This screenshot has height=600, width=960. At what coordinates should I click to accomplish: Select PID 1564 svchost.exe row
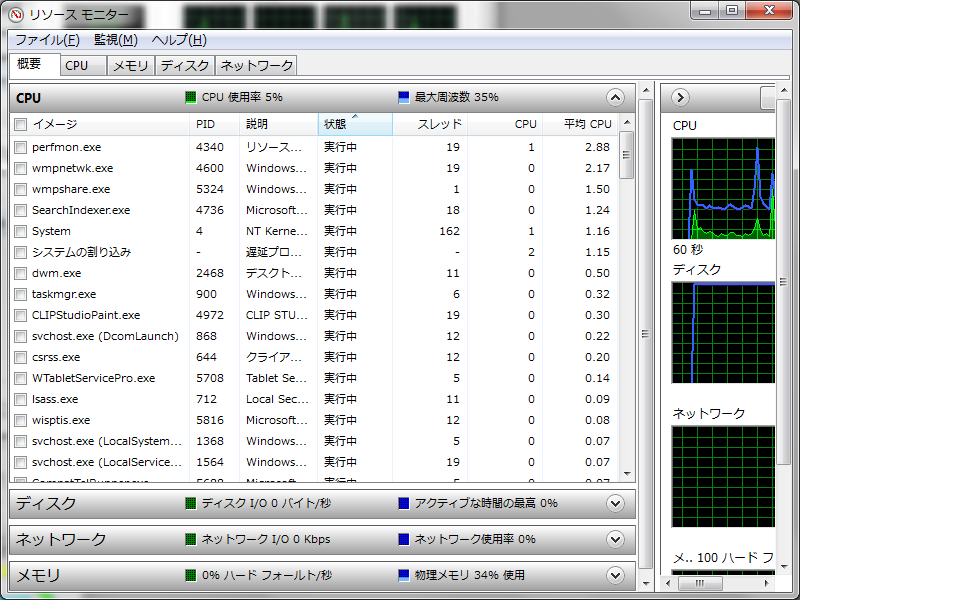pos(315,462)
